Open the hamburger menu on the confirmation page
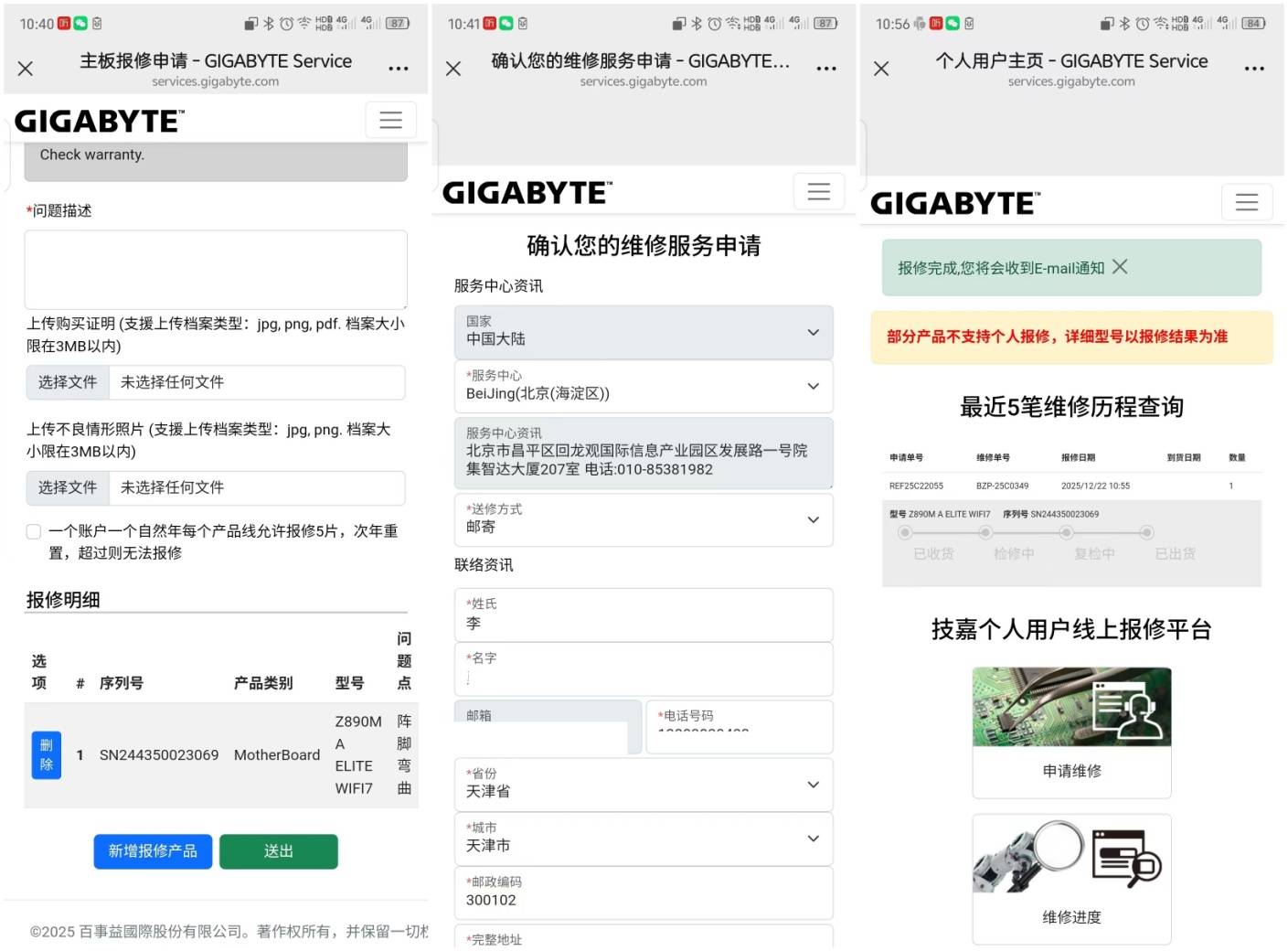 click(818, 191)
